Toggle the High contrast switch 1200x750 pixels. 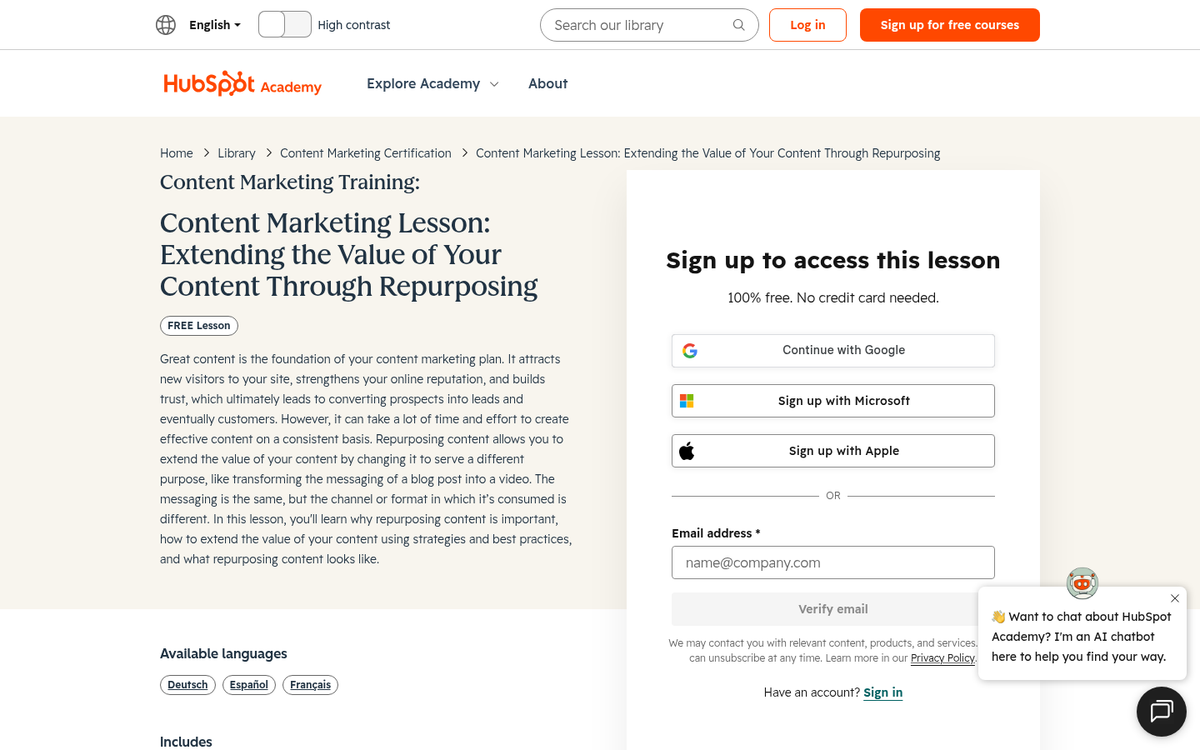(284, 24)
